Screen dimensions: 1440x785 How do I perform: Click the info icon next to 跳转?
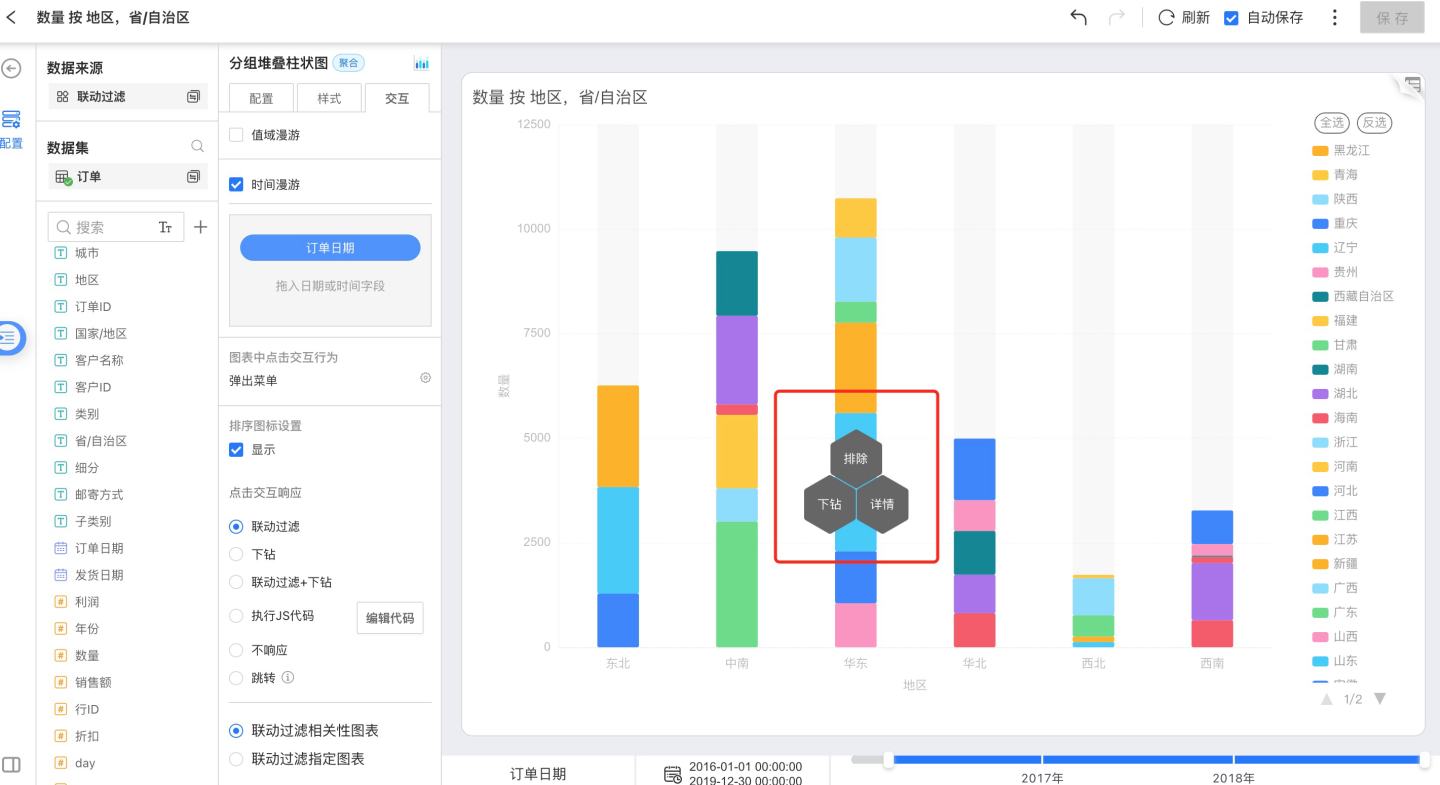(288, 677)
